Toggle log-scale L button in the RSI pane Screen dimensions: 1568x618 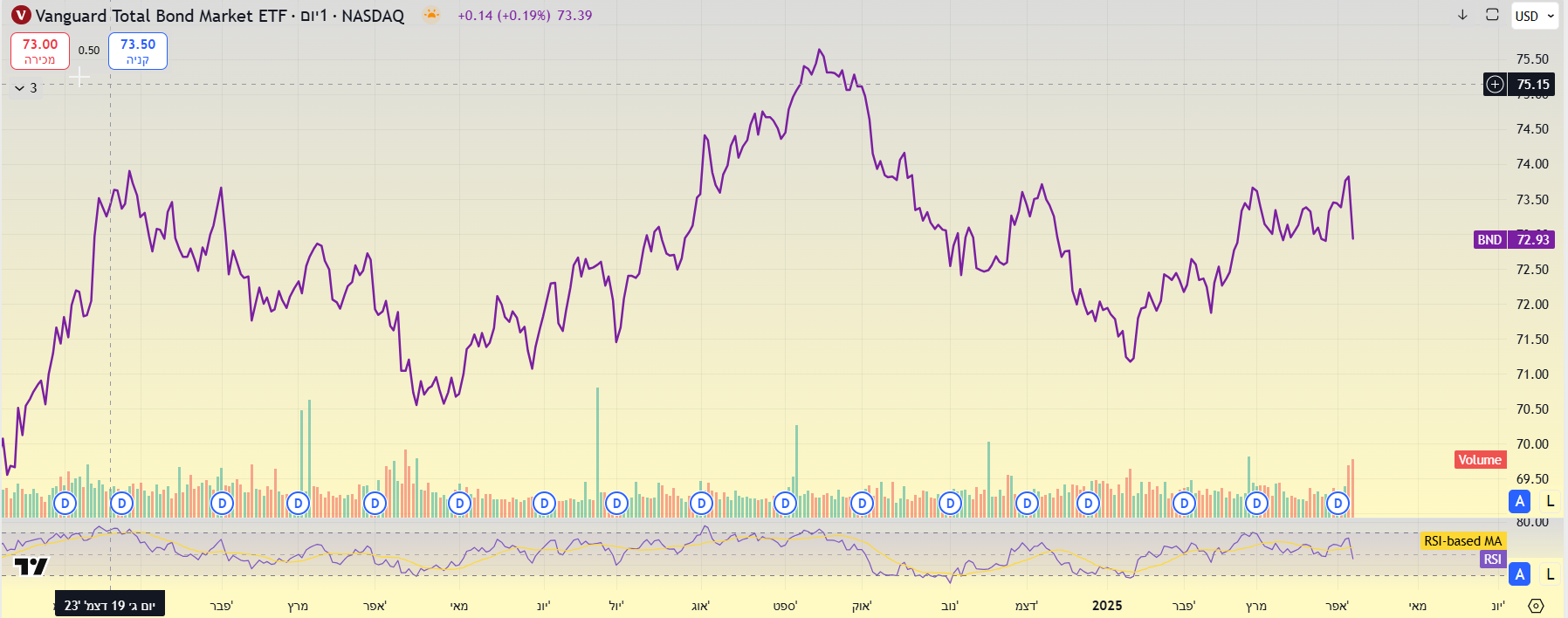click(1551, 574)
